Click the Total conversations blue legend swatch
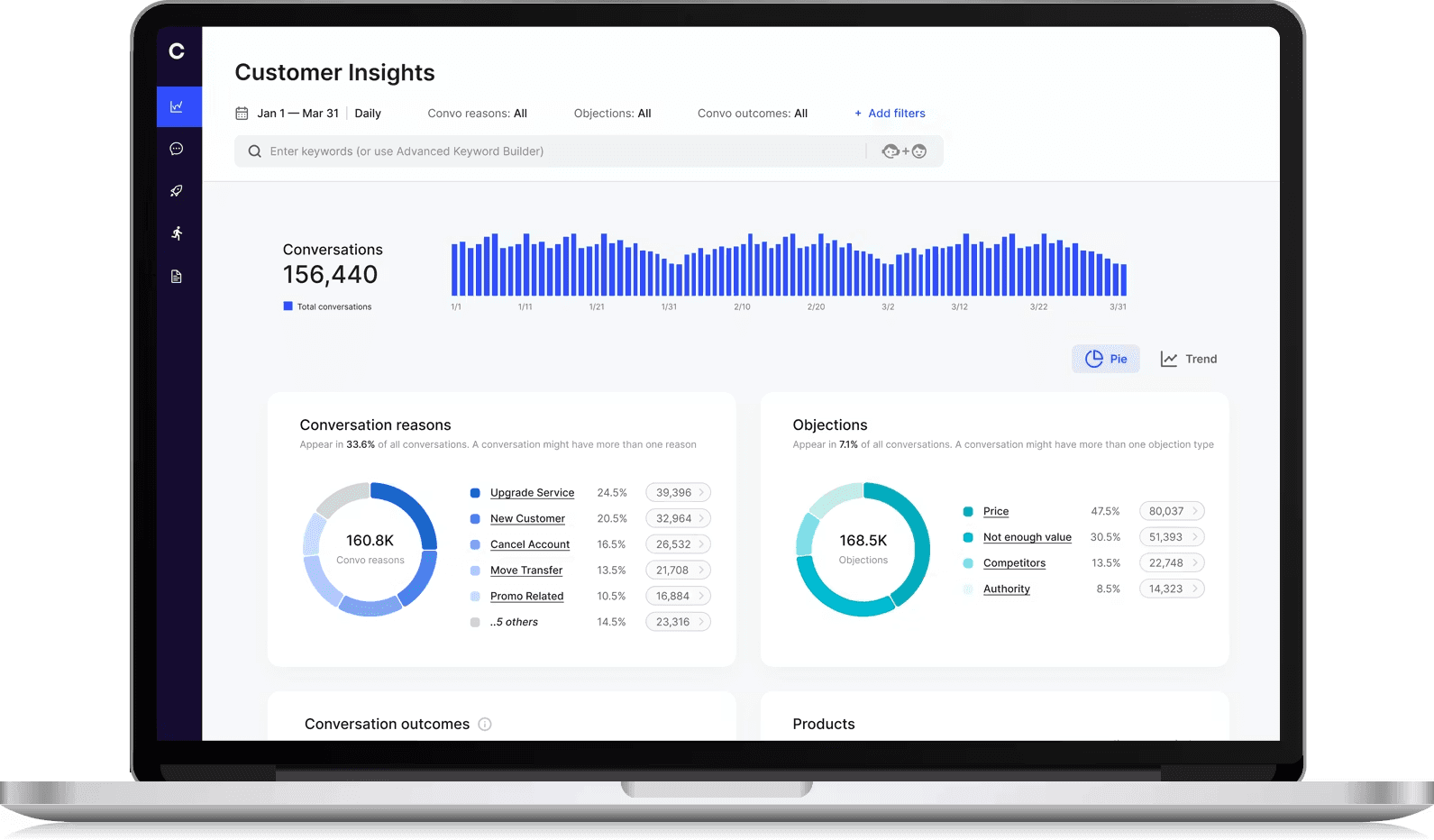 (x=288, y=306)
